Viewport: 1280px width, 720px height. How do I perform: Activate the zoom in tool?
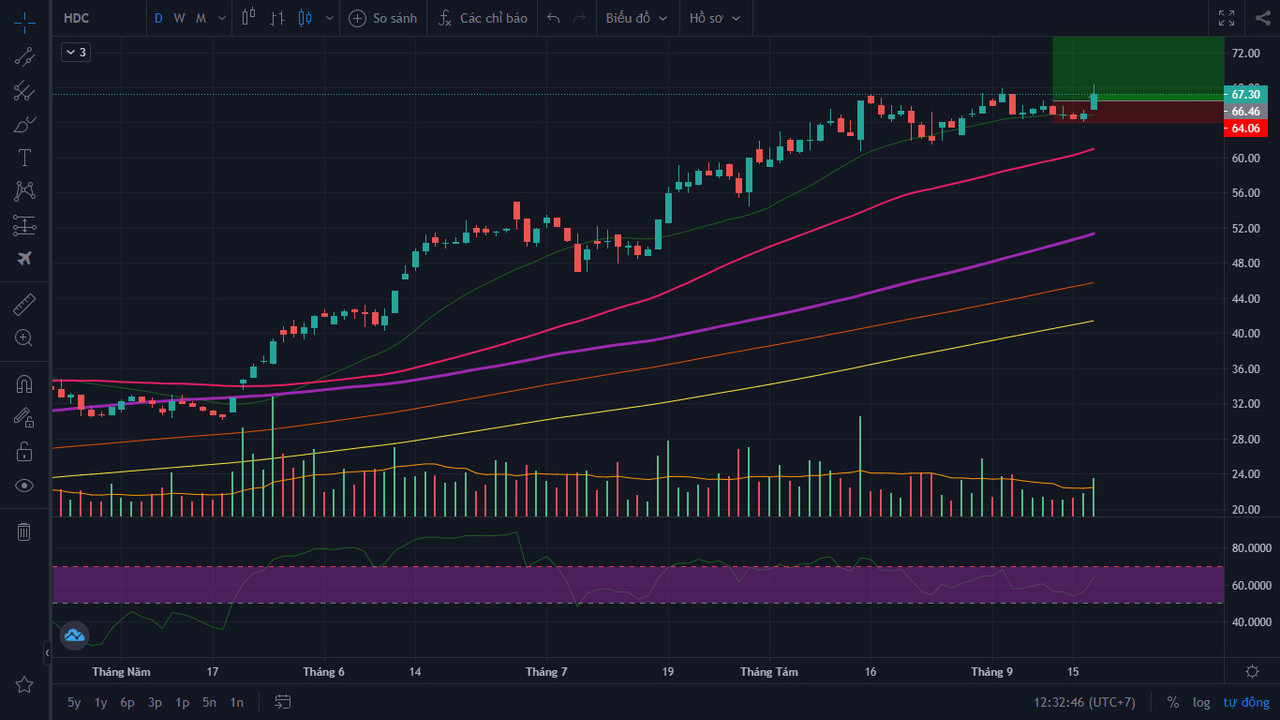click(x=24, y=338)
